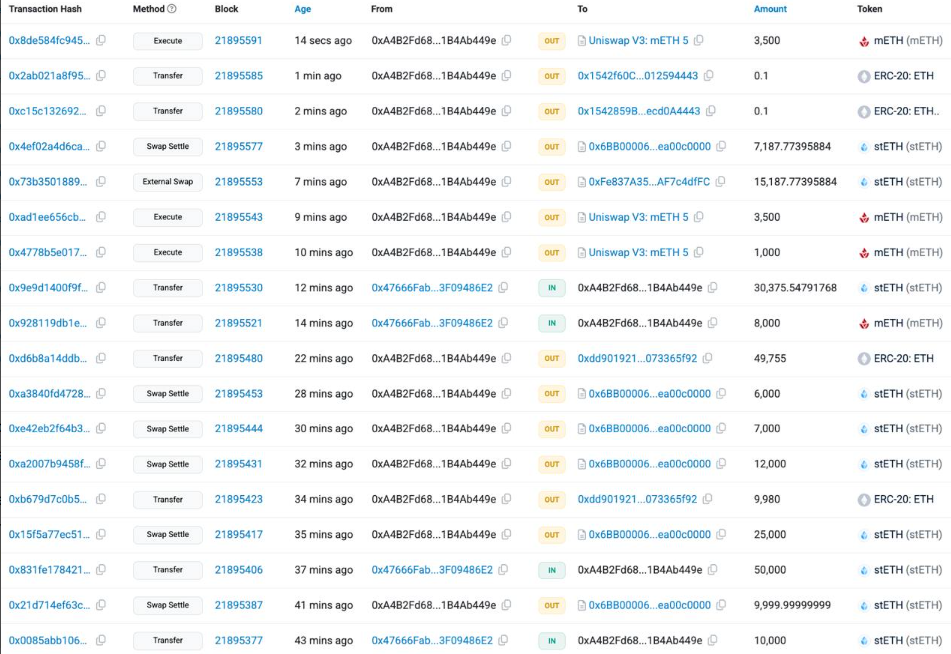951x654 pixels.
Task: Click OUT badge in block 21895553 row
Action: pyautogui.click(x=552, y=181)
